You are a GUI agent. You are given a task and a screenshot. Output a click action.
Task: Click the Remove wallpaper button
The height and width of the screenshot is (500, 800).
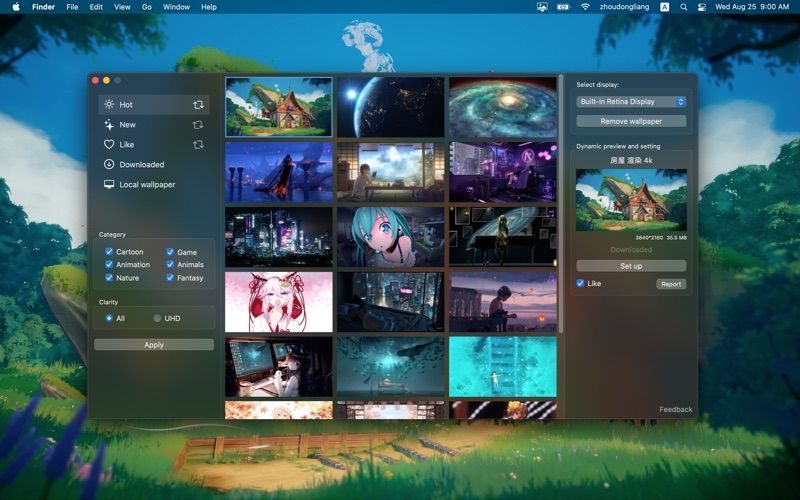coord(631,121)
